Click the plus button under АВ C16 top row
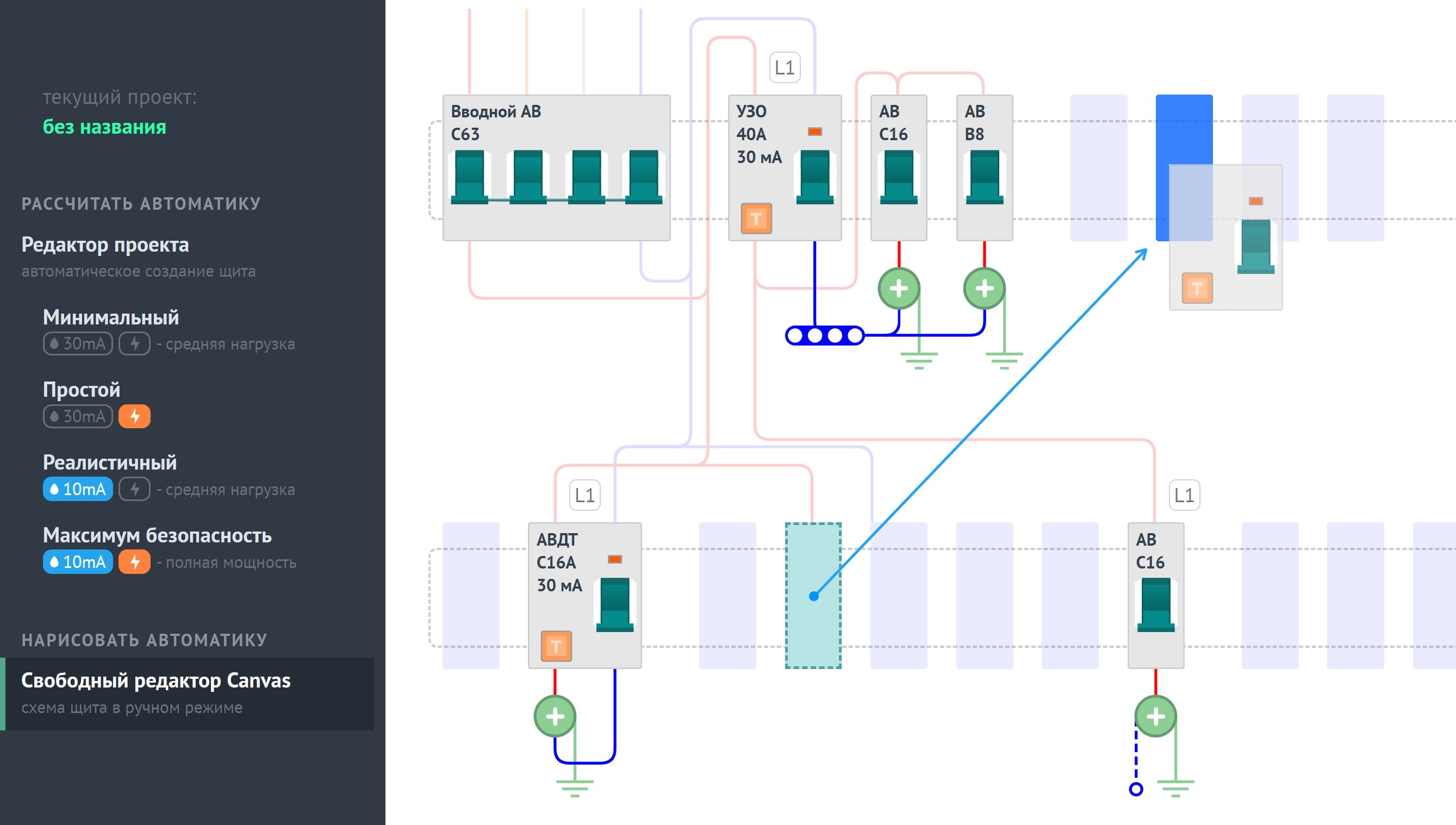Viewport: 1456px width, 825px height. [x=899, y=289]
